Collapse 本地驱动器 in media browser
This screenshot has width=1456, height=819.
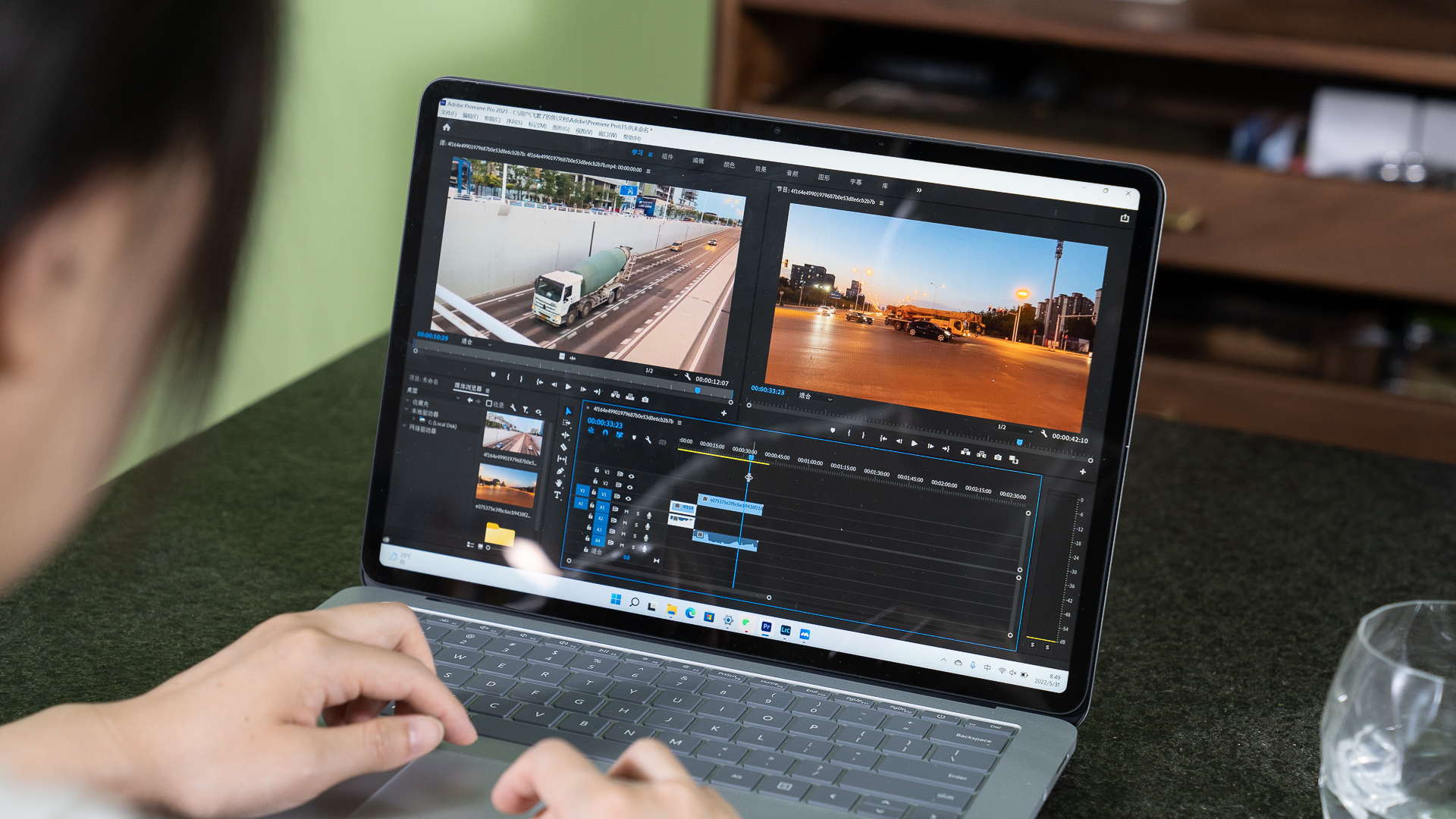tap(406, 409)
